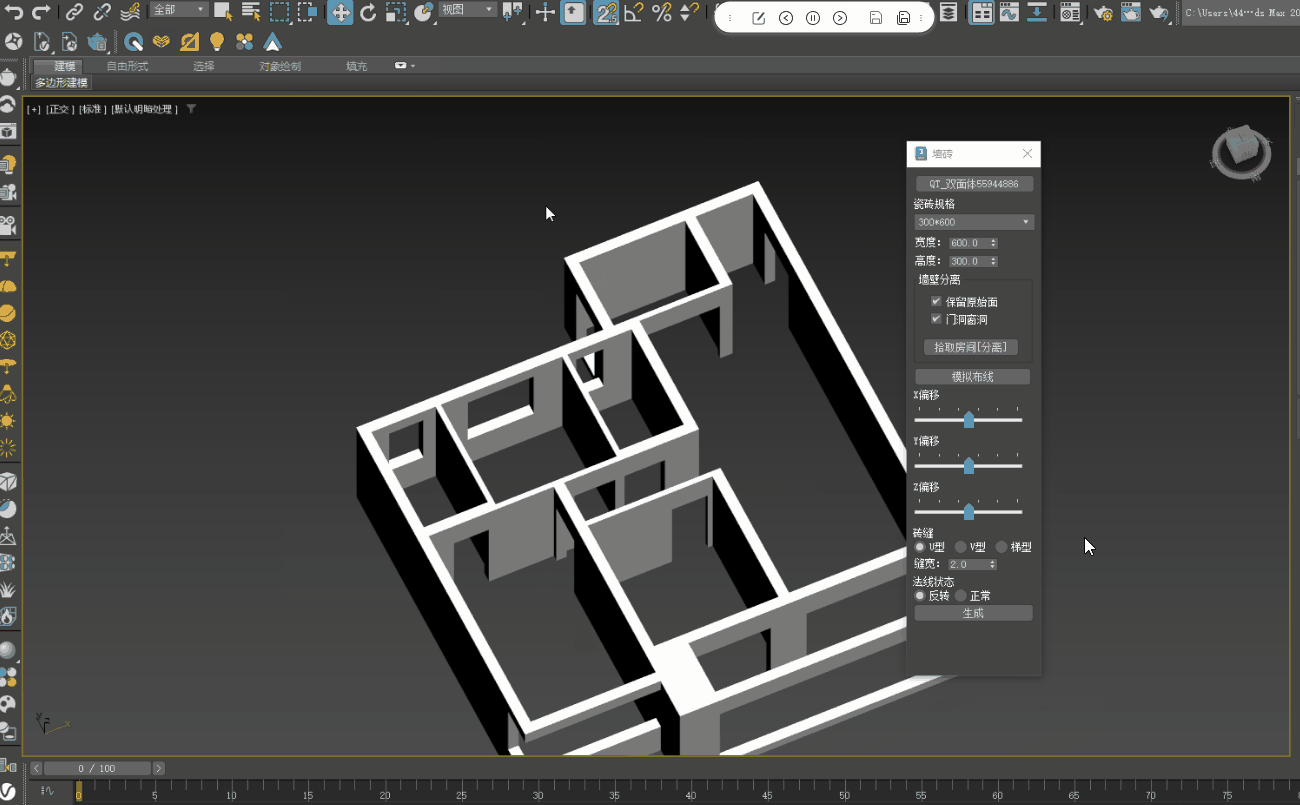Image resolution: width=1300 pixels, height=805 pixels.
Task: Click the 高度 300.0 input field
Action: coord(973,261)
